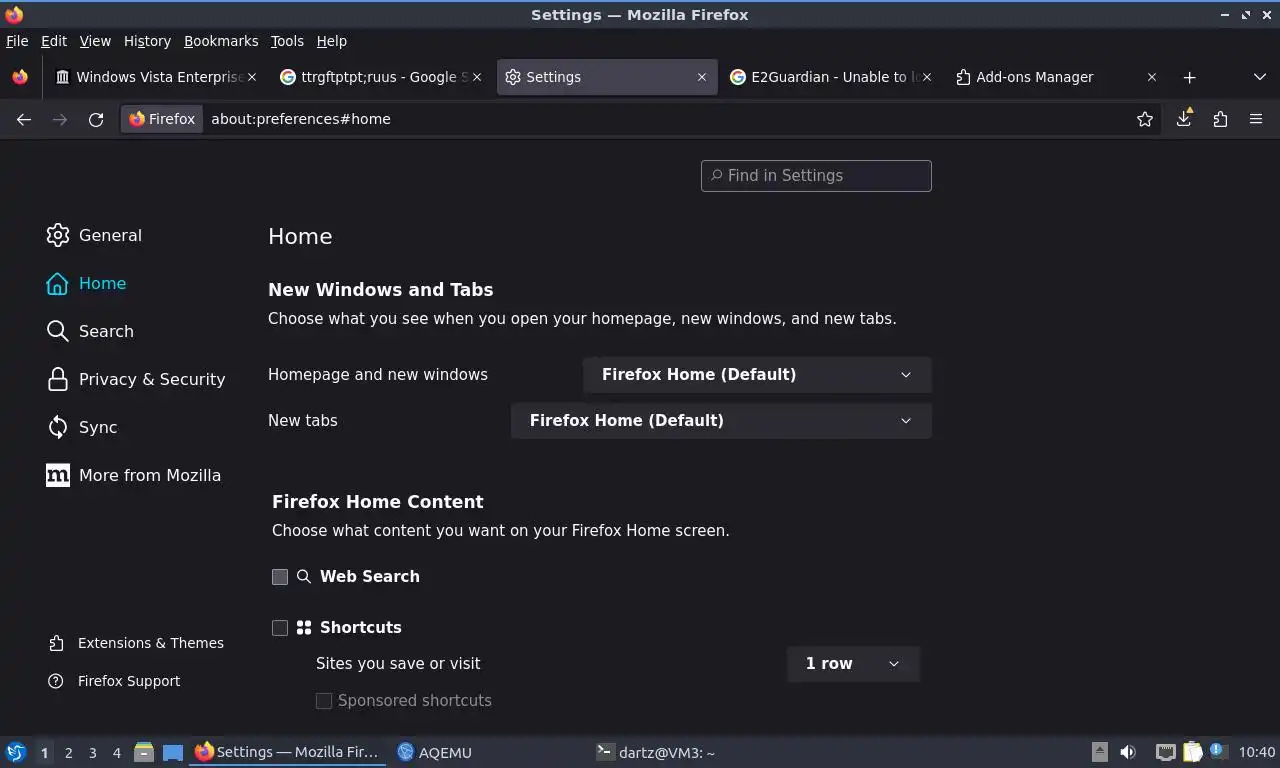Open the Search settings category
The height and width of the screenshot is (768, 1280).
90,331
